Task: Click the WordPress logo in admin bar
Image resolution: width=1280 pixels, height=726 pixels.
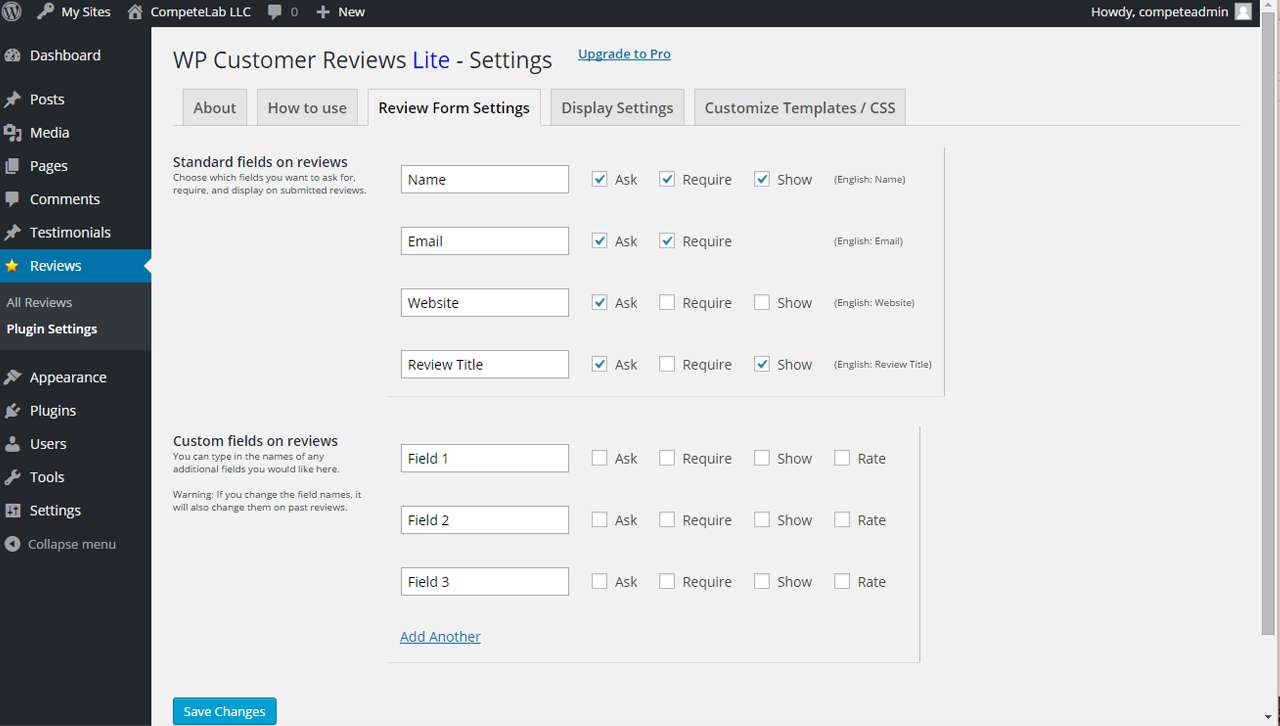Action: [x=13, y=11]
